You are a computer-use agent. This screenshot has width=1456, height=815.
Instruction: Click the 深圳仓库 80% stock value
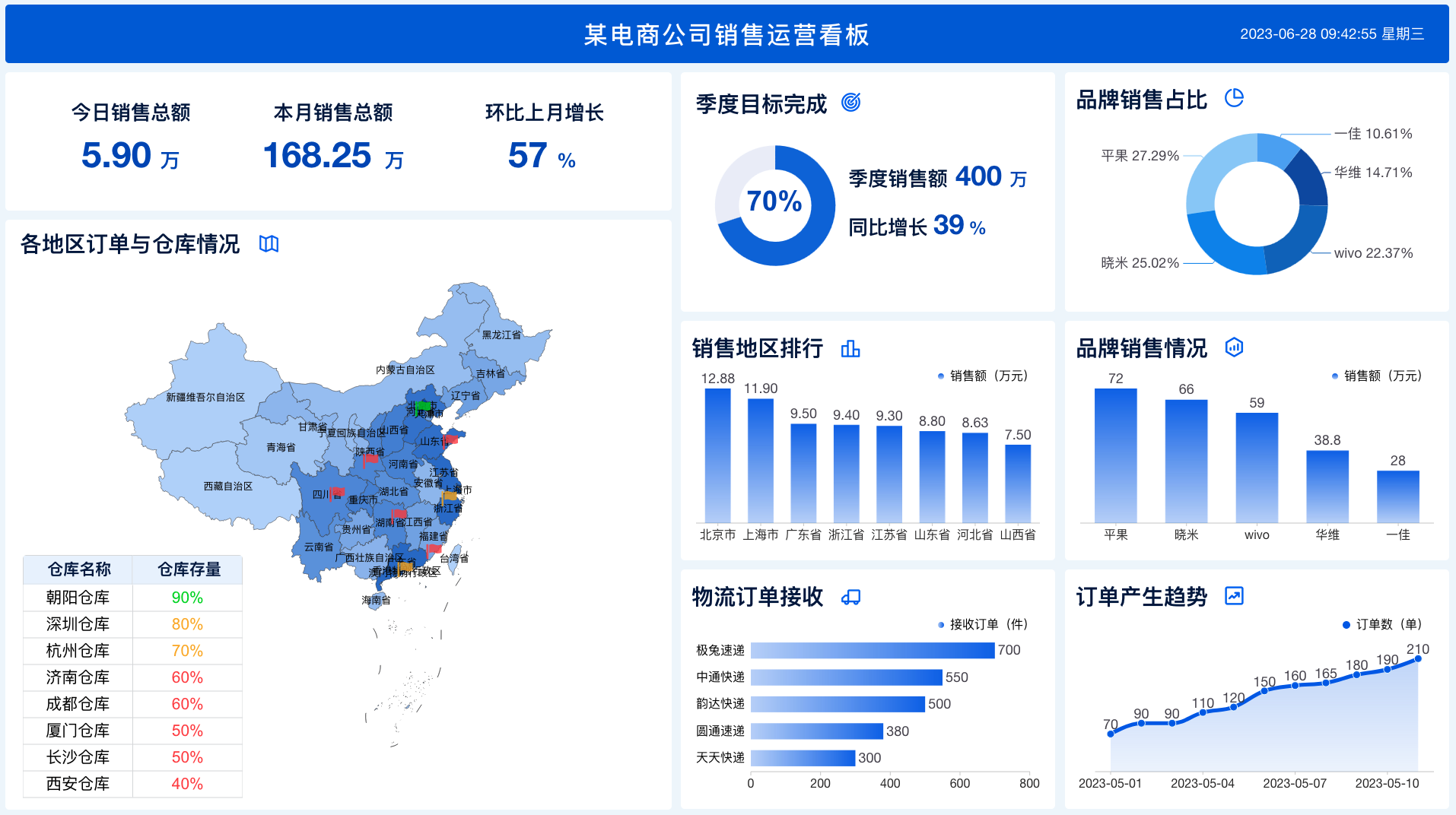click(187, 624)
